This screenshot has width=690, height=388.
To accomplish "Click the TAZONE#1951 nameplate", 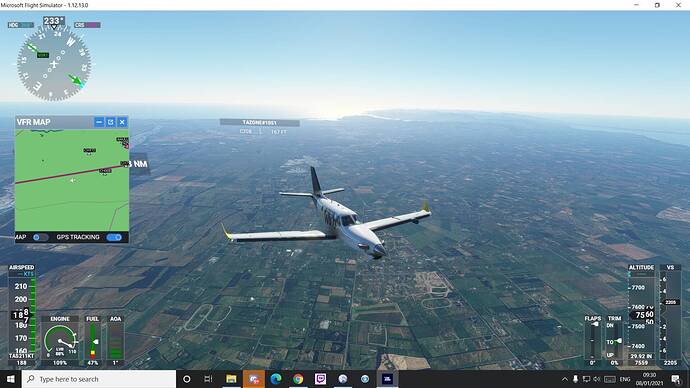I will pos(260,122).
